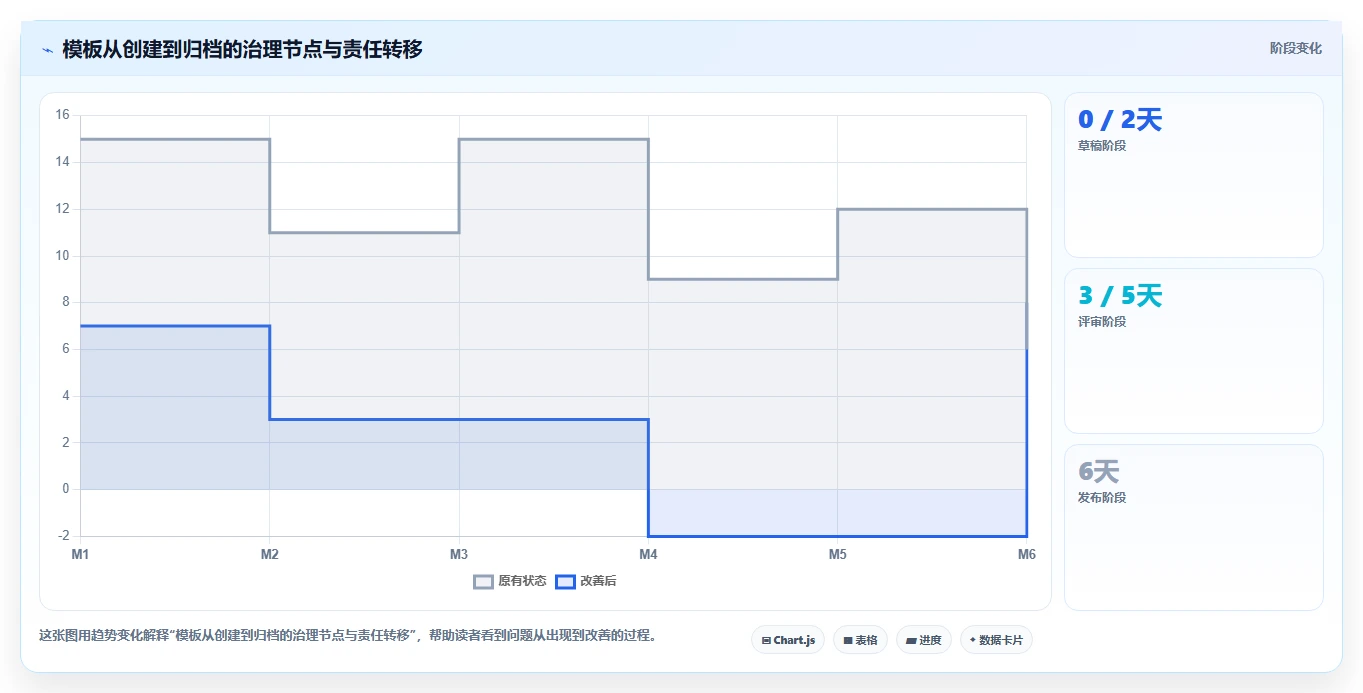Click the M4 x-axis label
Screen dimensions: 1363x693
(648, 554)
